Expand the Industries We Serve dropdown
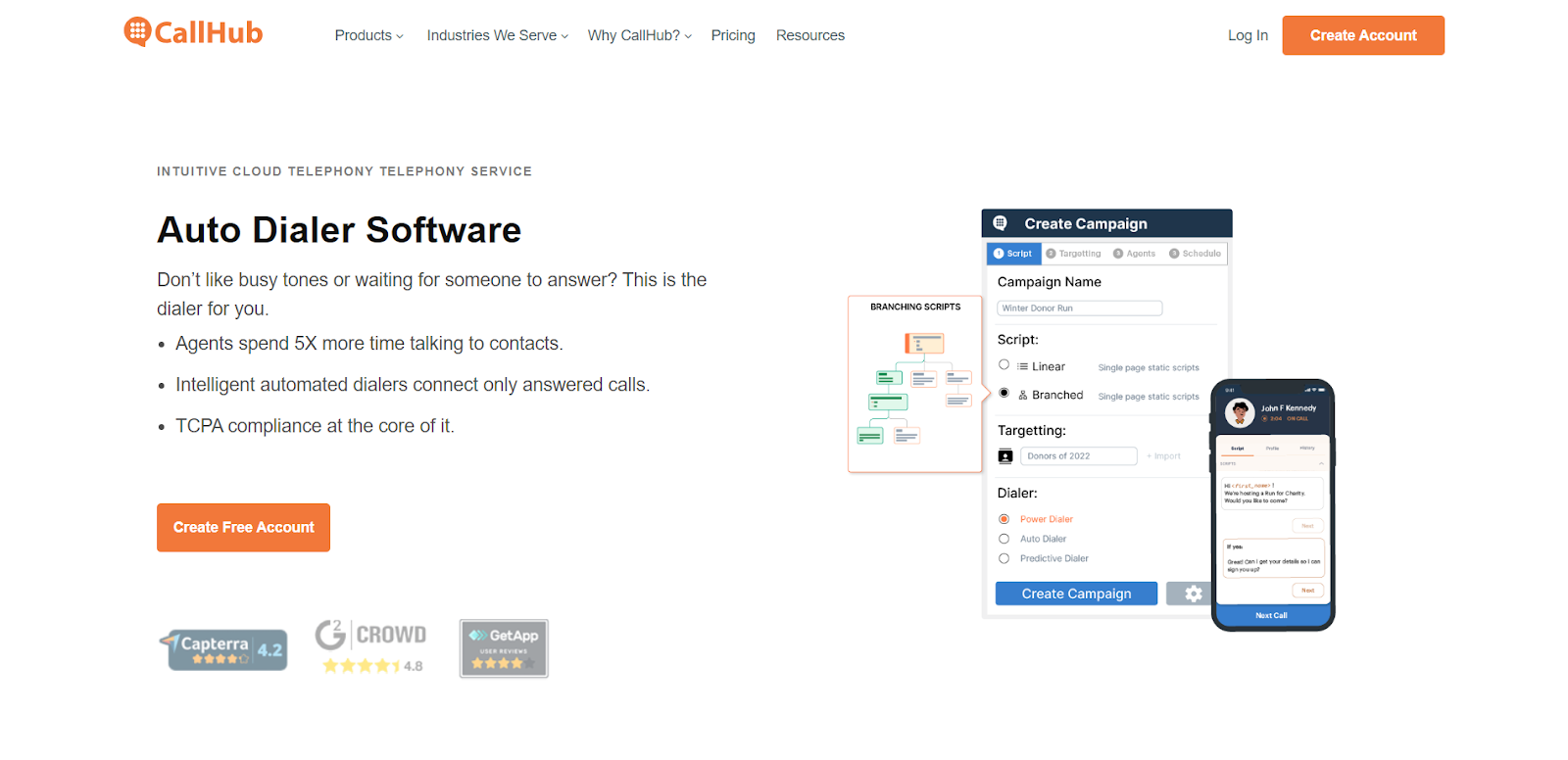Screen dimensions: 1568x760 497,35
